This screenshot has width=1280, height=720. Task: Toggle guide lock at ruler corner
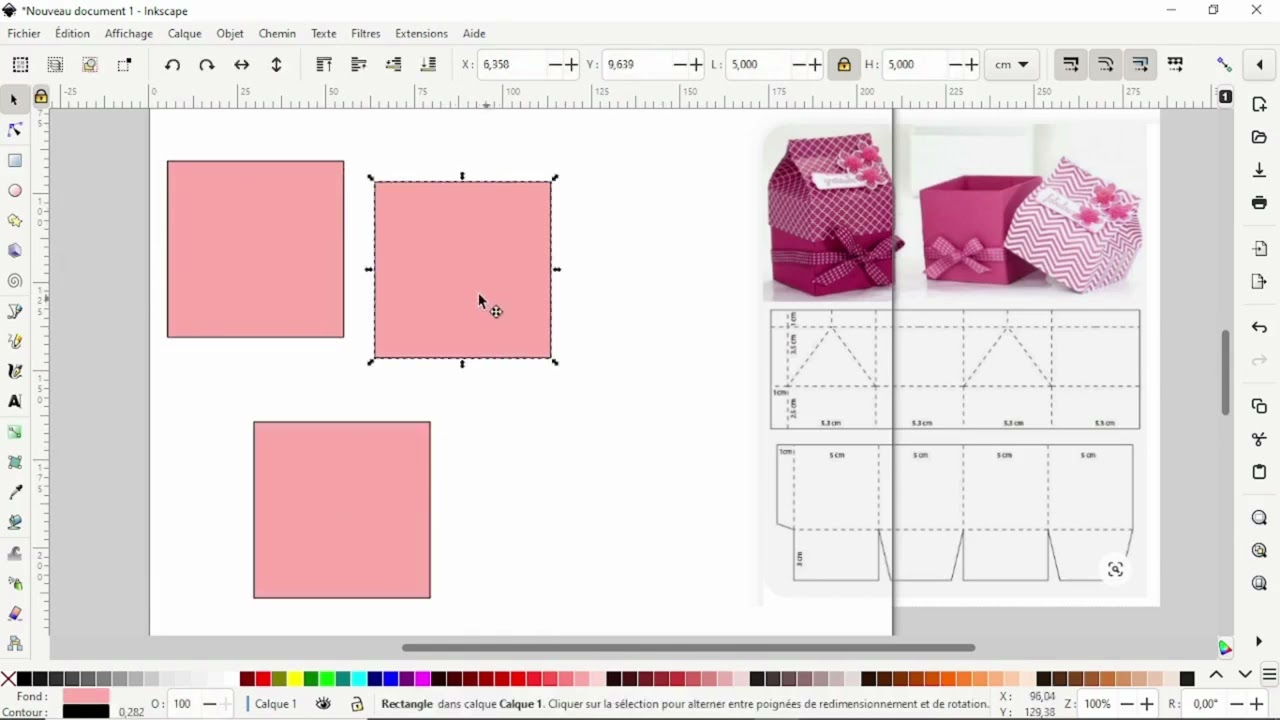(41, 96)
